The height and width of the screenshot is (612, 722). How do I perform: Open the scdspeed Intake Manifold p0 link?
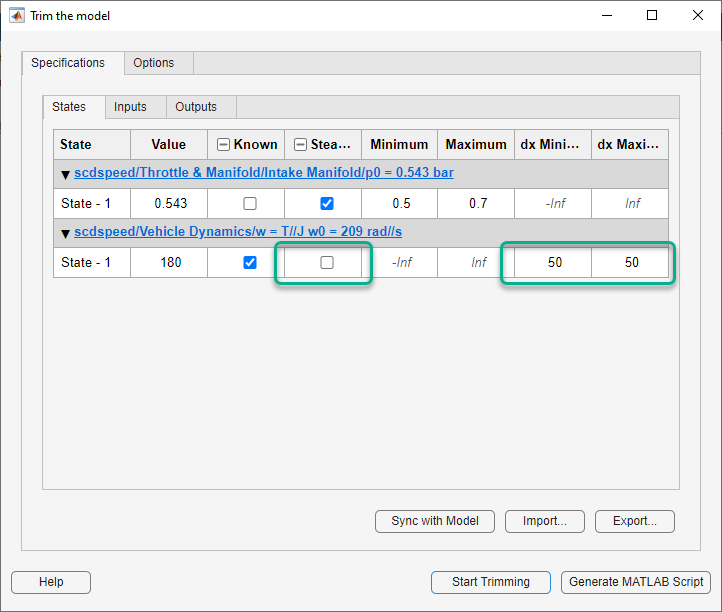point(264,173)
